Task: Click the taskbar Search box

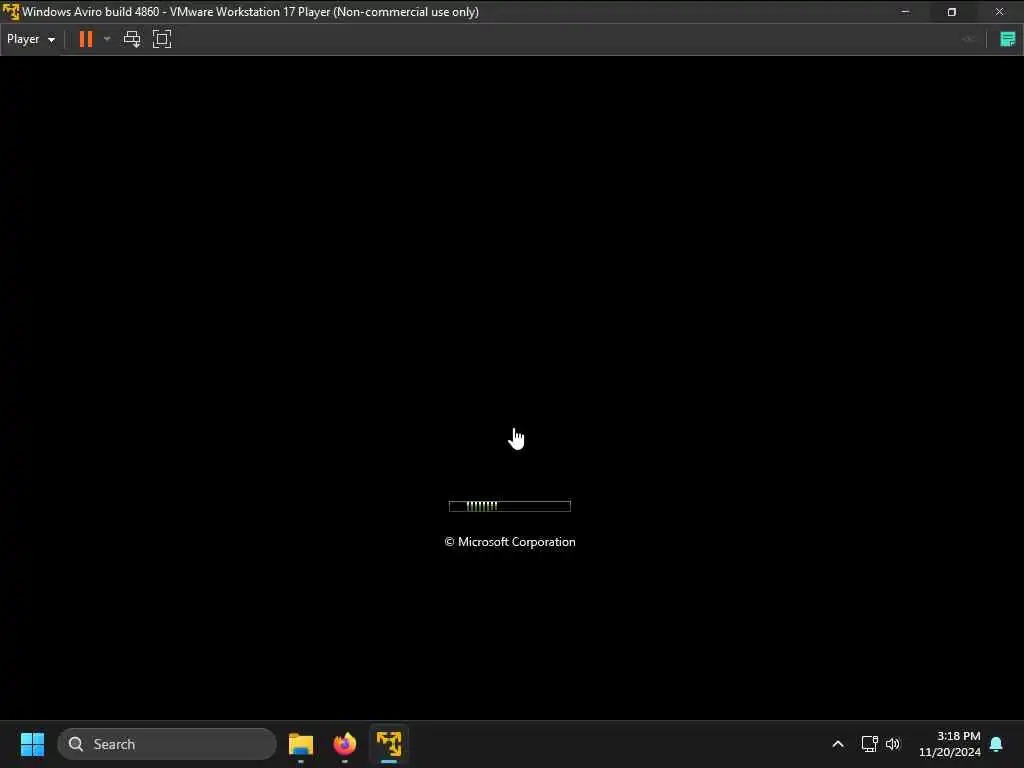Action: pos(167,744)
